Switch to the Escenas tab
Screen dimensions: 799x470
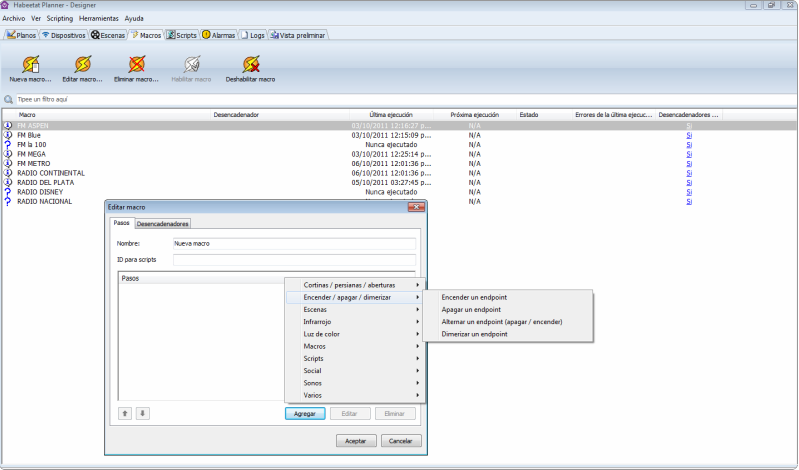108,35
